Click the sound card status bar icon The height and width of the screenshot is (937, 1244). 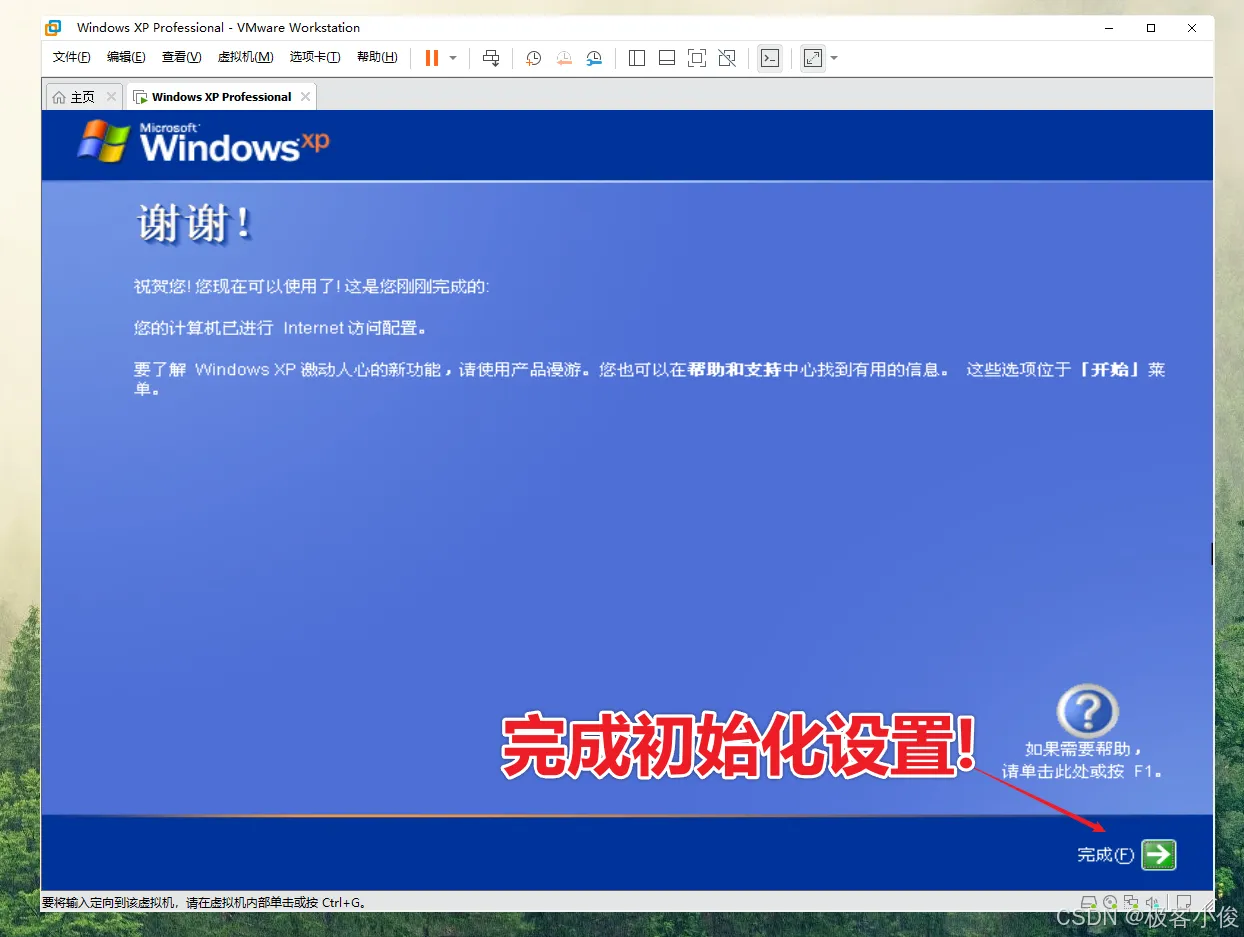[1152, 902]
